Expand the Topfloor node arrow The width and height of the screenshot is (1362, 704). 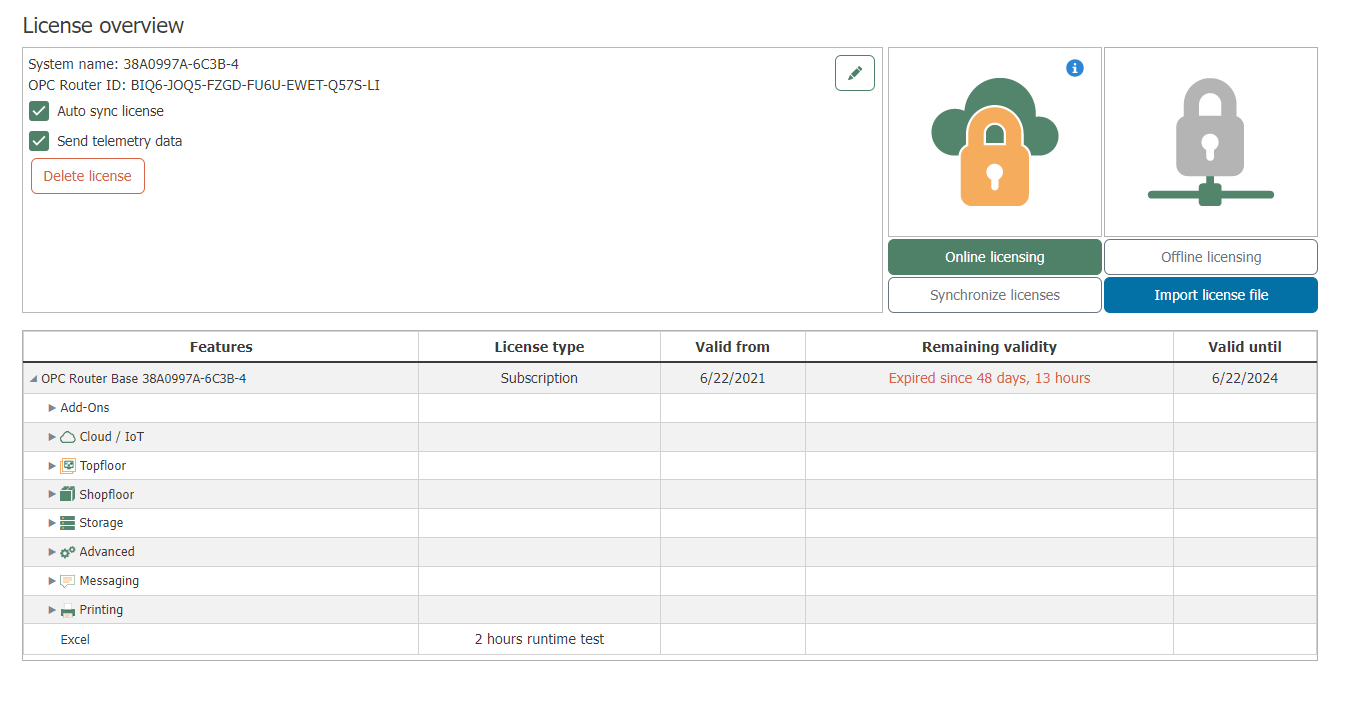click(x=53, y=466)
